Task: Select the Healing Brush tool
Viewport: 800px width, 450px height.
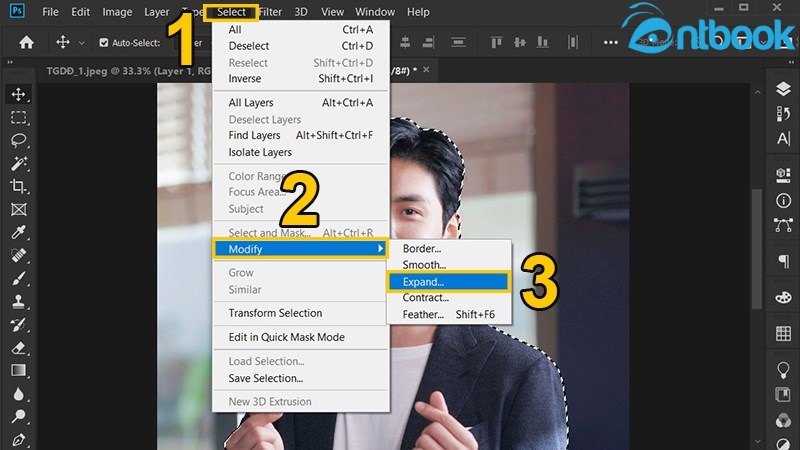Action: pos(19,255)
